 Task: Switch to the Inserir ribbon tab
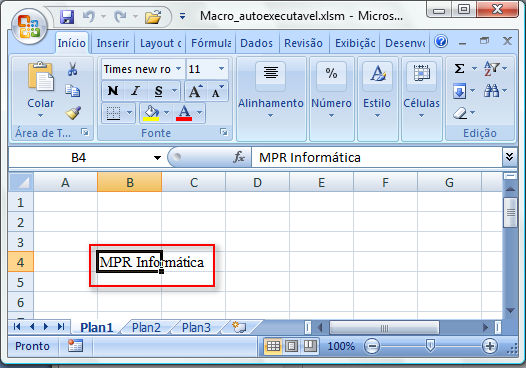tap(113, 43)
